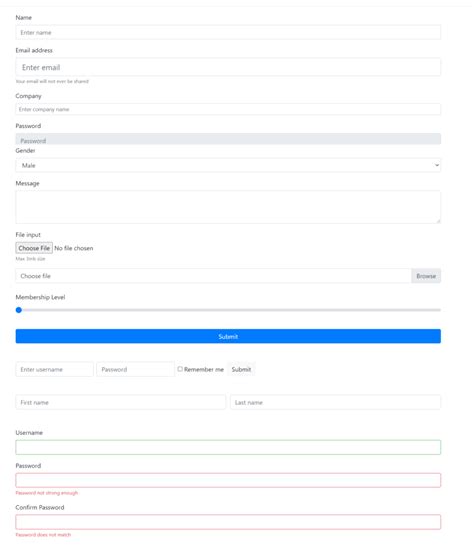Click inside the Message text area

pos(228,207)
